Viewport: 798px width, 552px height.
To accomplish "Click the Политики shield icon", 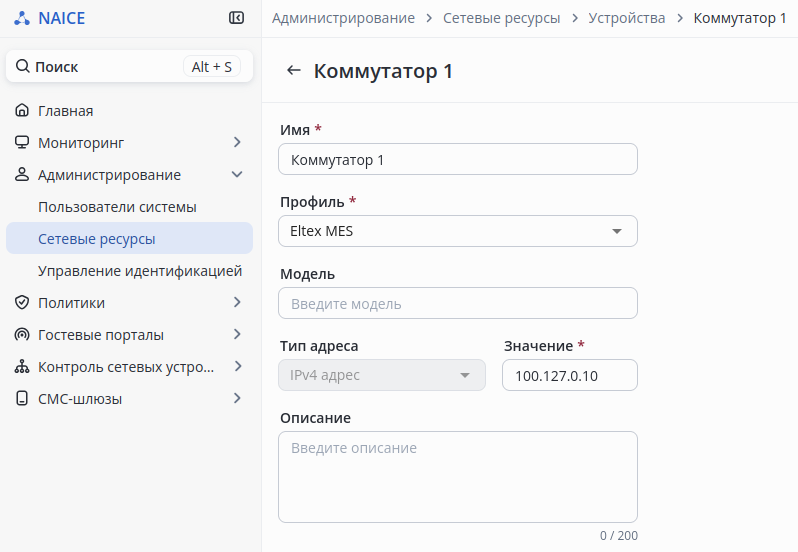I will point(22,303).
